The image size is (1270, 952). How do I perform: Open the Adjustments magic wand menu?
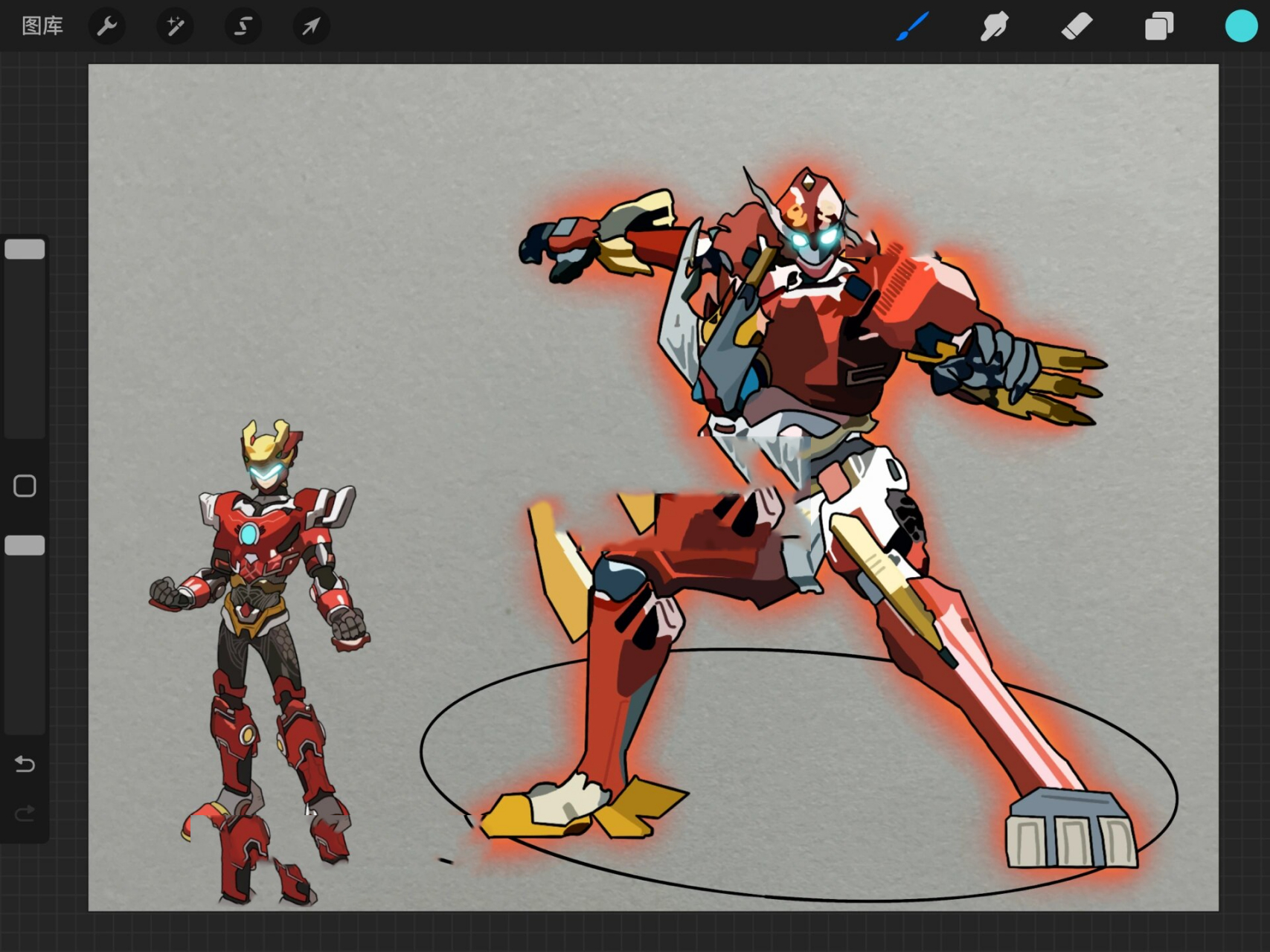tap(176, 27)
